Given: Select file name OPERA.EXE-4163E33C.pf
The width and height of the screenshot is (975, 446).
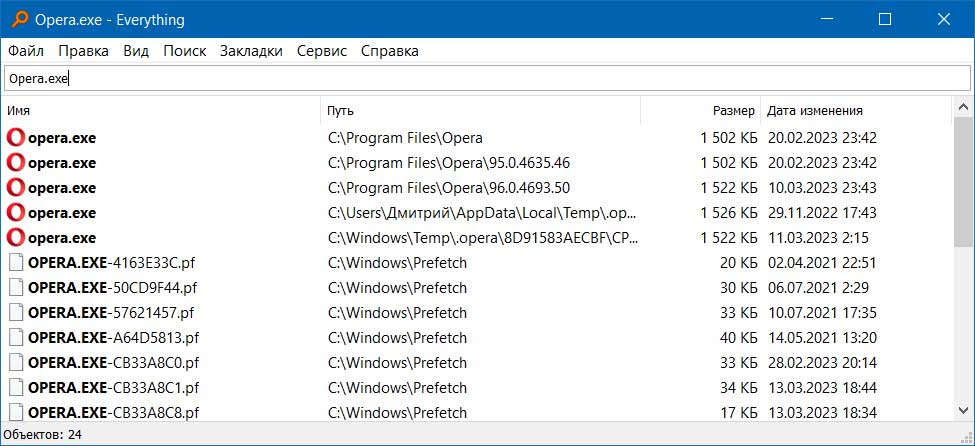Looking at the screenshot, I should pos(112,262).
